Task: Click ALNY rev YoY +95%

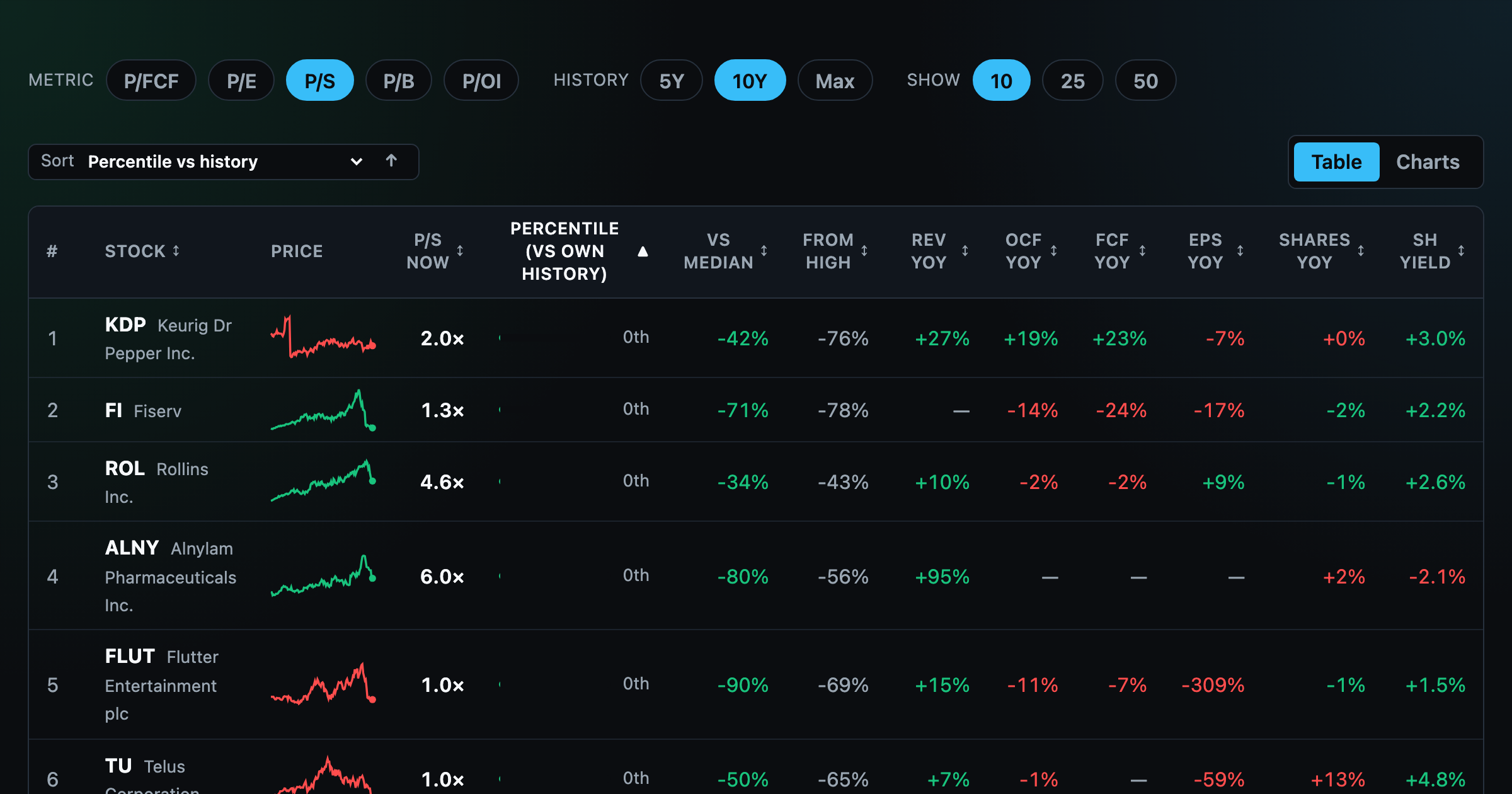Action: click(x=942, y=577)
